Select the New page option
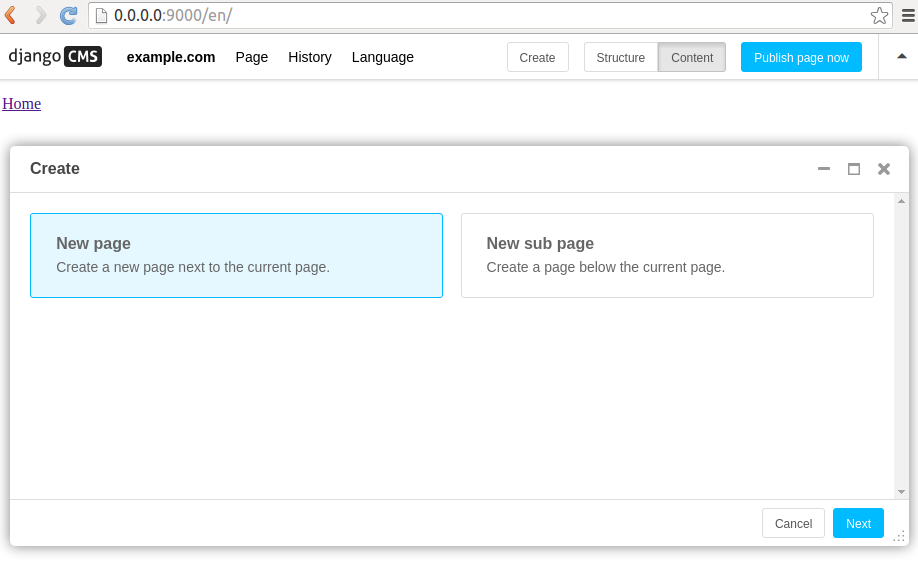The height and width of the screenshot is (567, 918). [236, 255]
